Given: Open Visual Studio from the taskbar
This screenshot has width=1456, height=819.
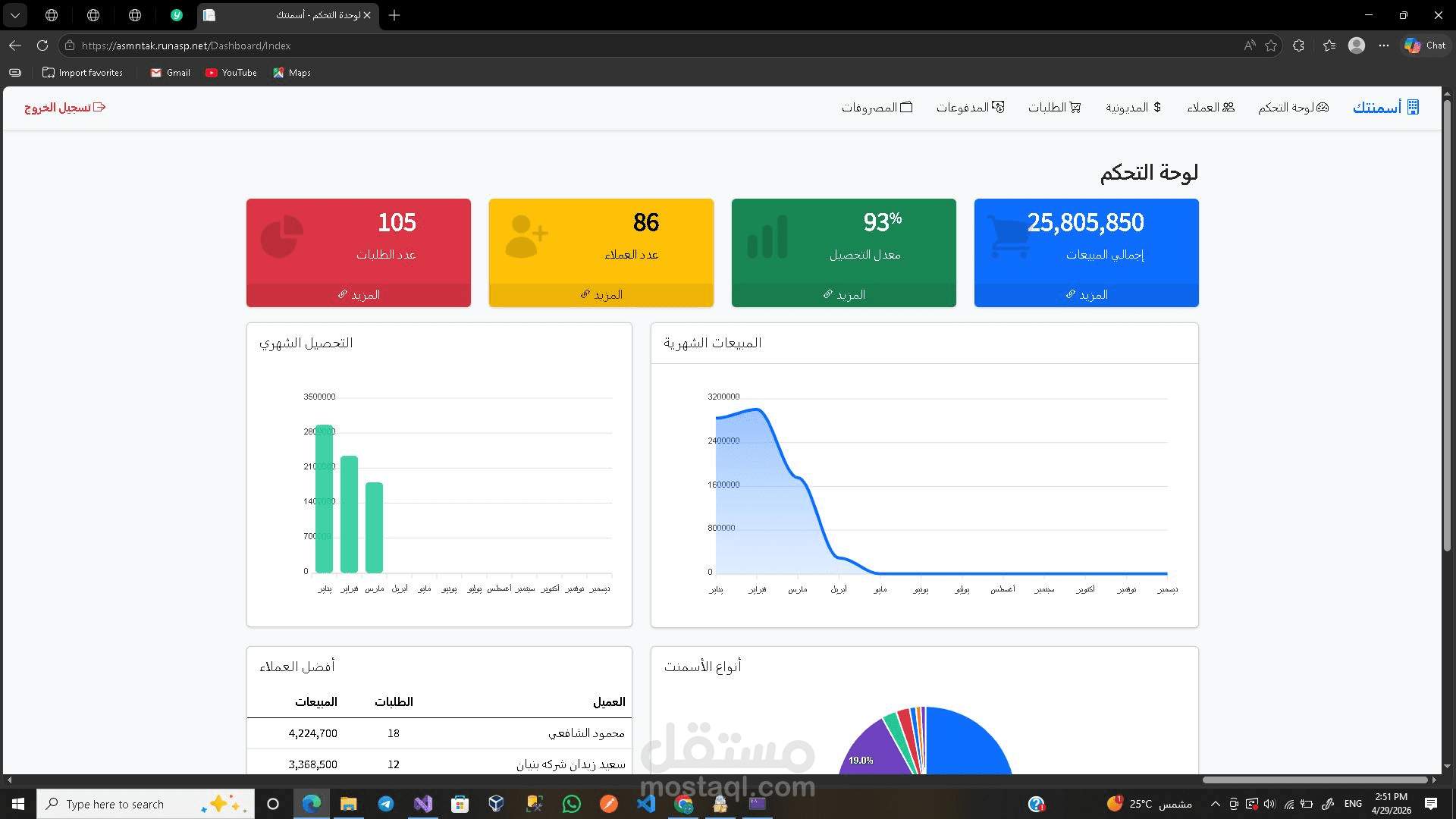Looking at the screenshot, I should [423, 804].
